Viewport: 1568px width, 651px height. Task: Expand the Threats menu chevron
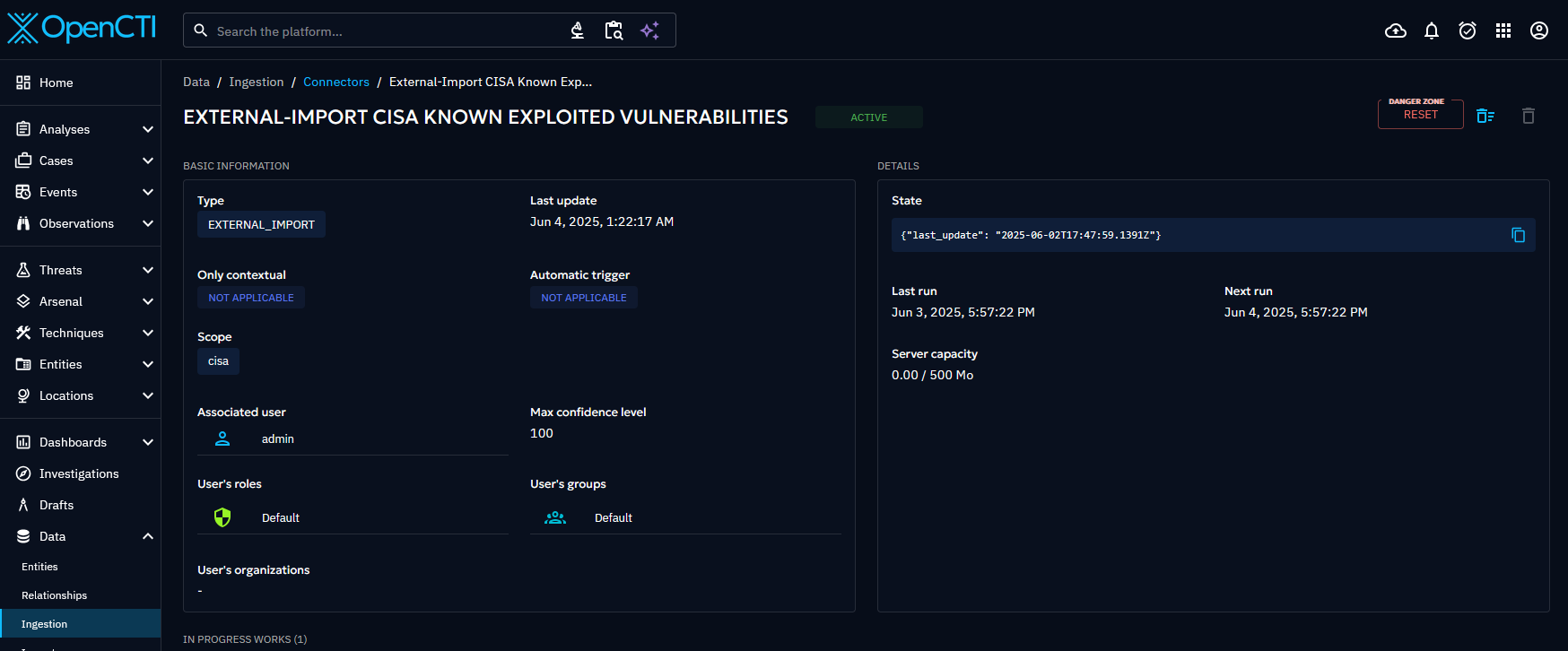point(148,270)
